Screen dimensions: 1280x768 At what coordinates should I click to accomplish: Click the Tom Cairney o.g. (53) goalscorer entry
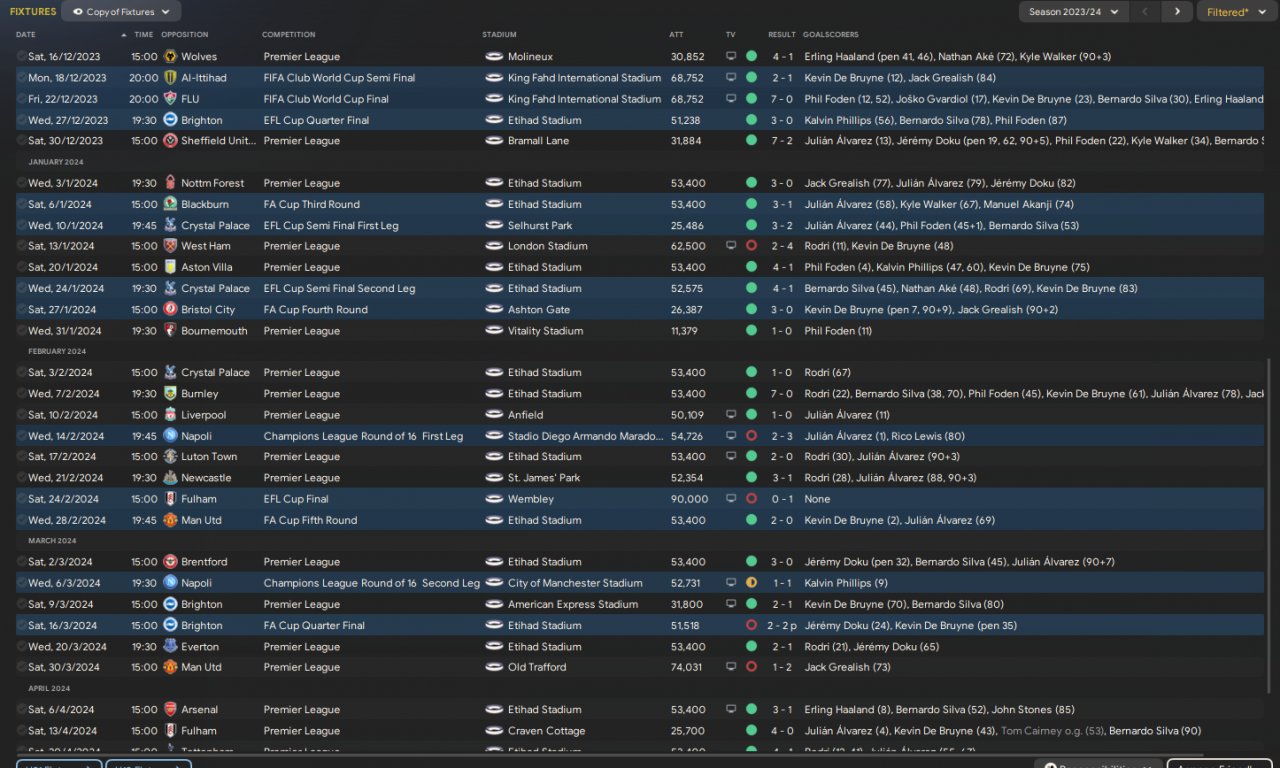coord(1052,731)
